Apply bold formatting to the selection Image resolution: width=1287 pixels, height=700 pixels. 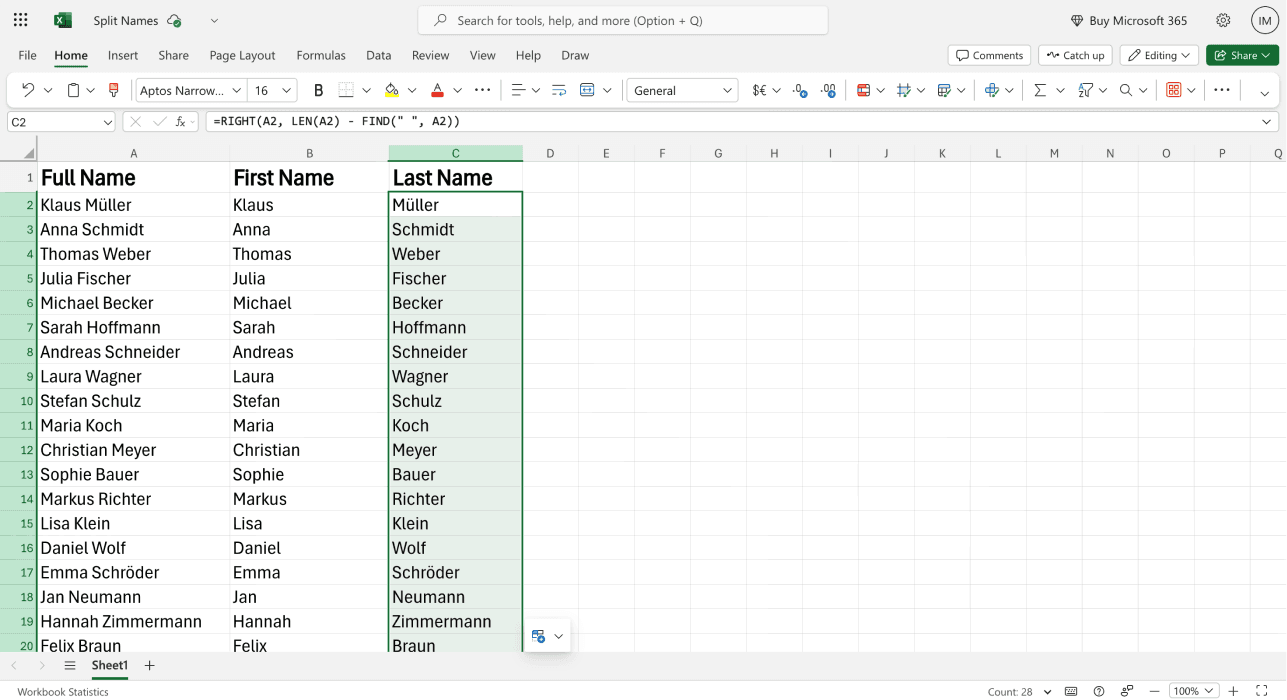(318, 89)
